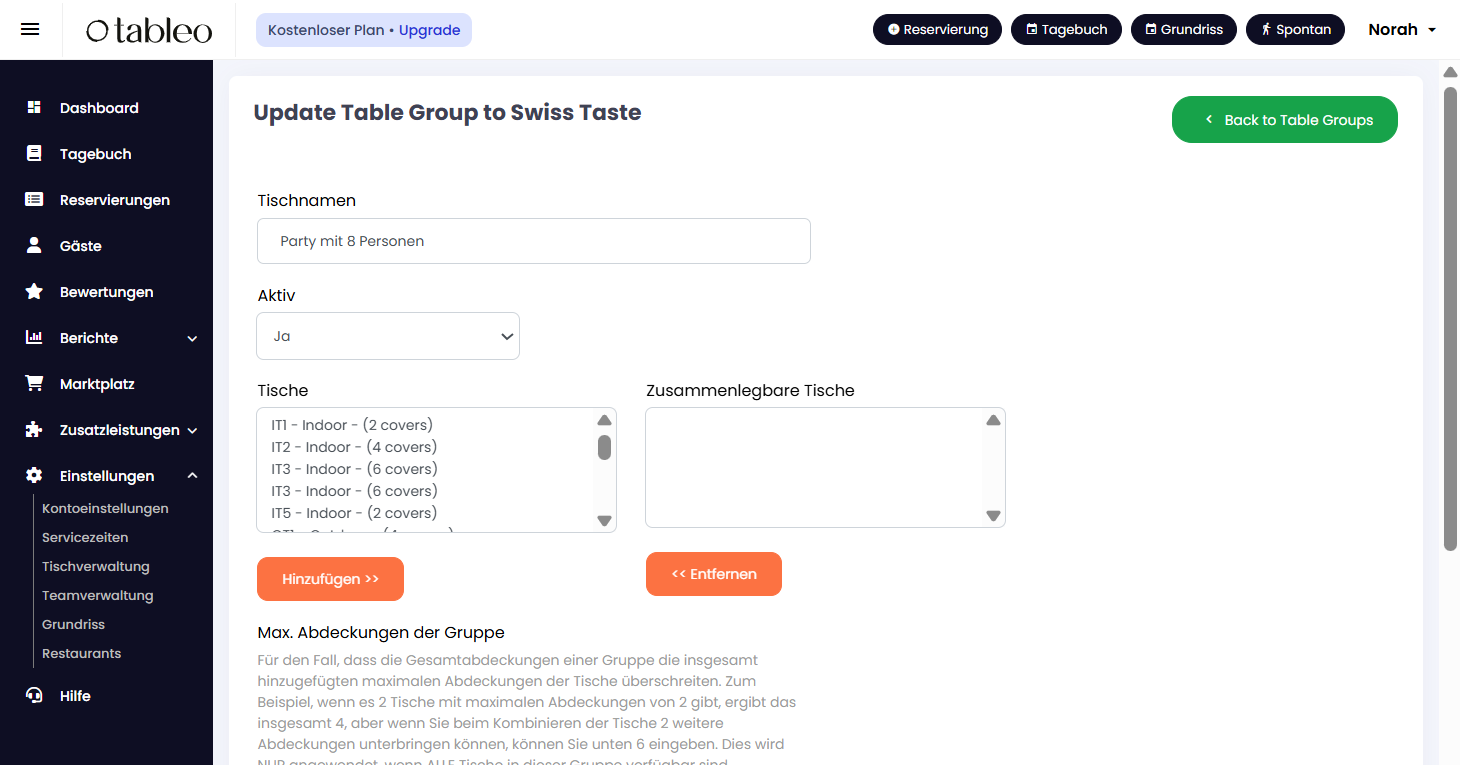
Task: Expand the Berichte submenu chevron
Action: 192,339
